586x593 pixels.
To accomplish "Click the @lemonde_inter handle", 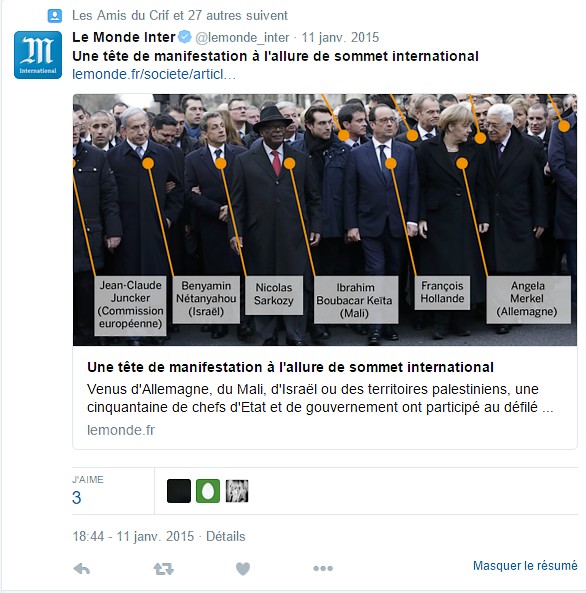I will 242,37.
